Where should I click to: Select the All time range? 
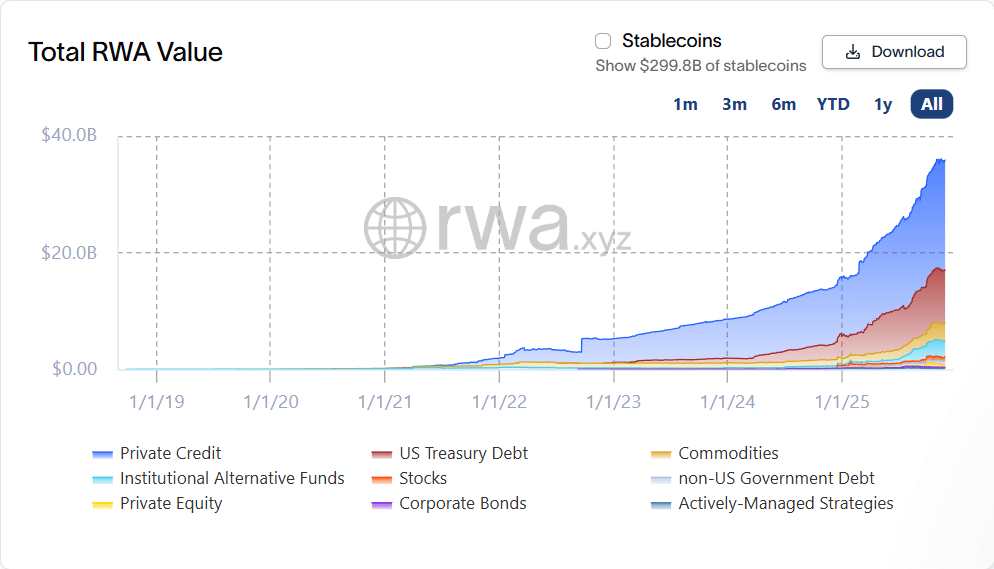point(932,104)
